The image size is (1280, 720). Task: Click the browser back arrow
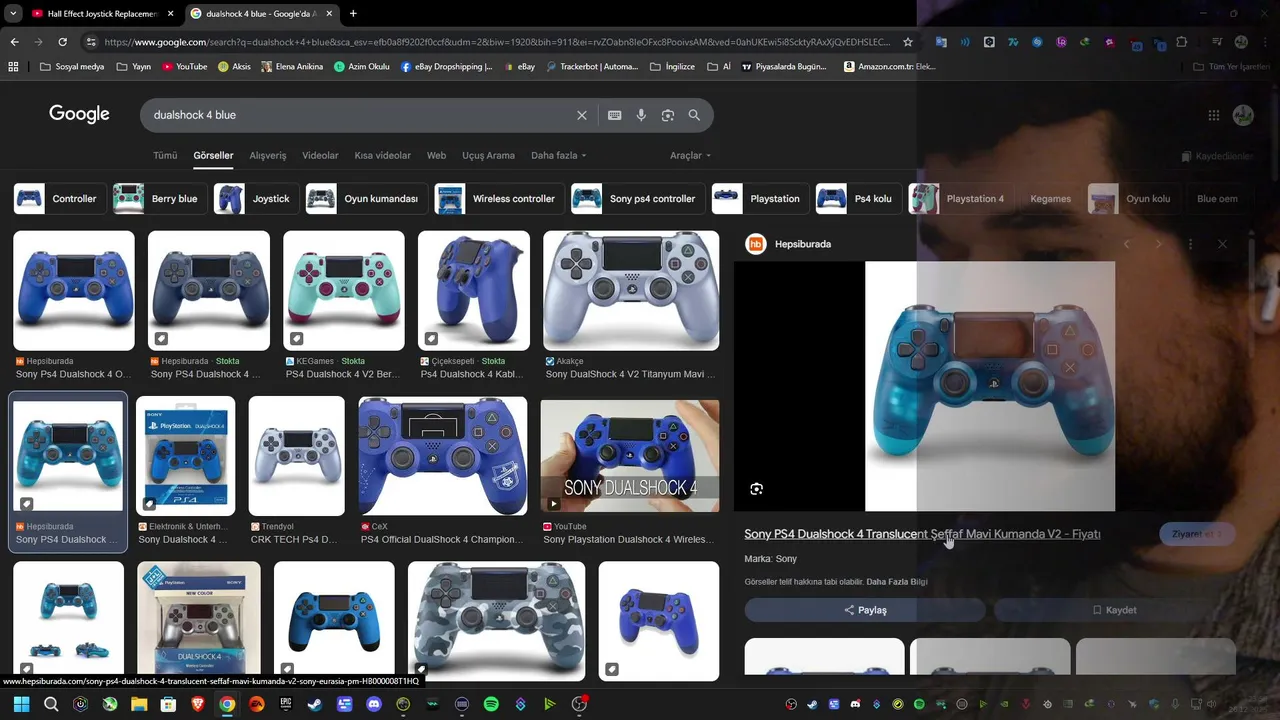point(14,42)
